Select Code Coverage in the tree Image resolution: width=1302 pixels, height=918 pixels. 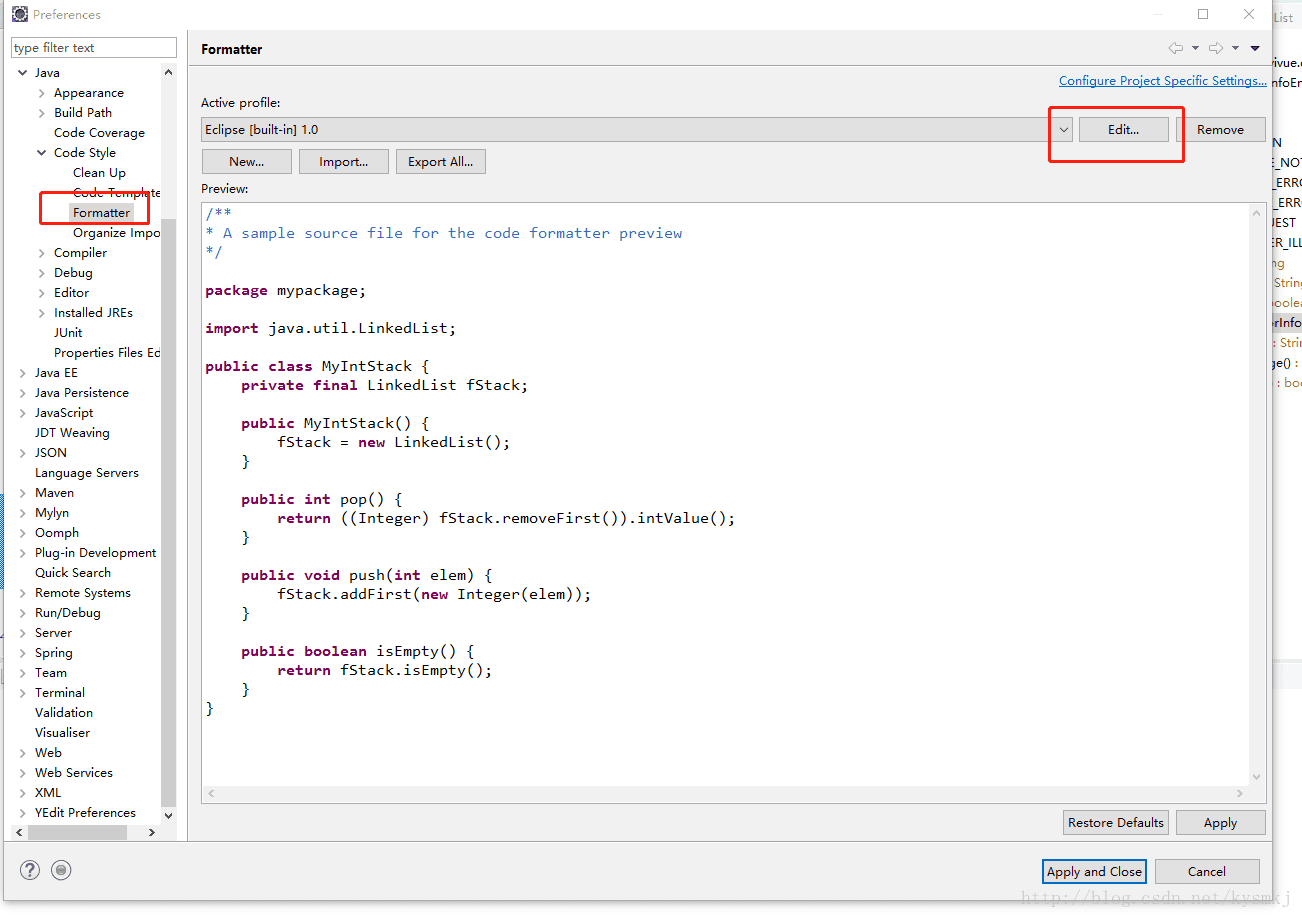point(99,133)
